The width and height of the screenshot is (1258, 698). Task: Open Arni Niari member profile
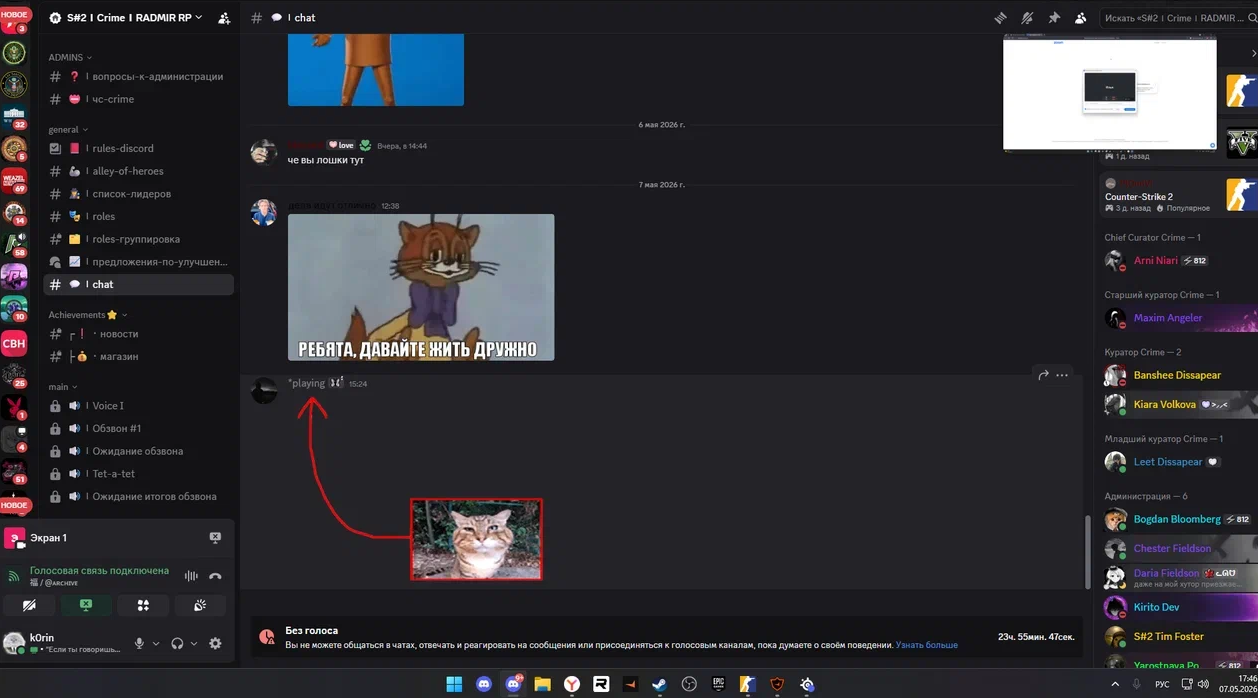pyautogui.click(x=1178, y=260)
